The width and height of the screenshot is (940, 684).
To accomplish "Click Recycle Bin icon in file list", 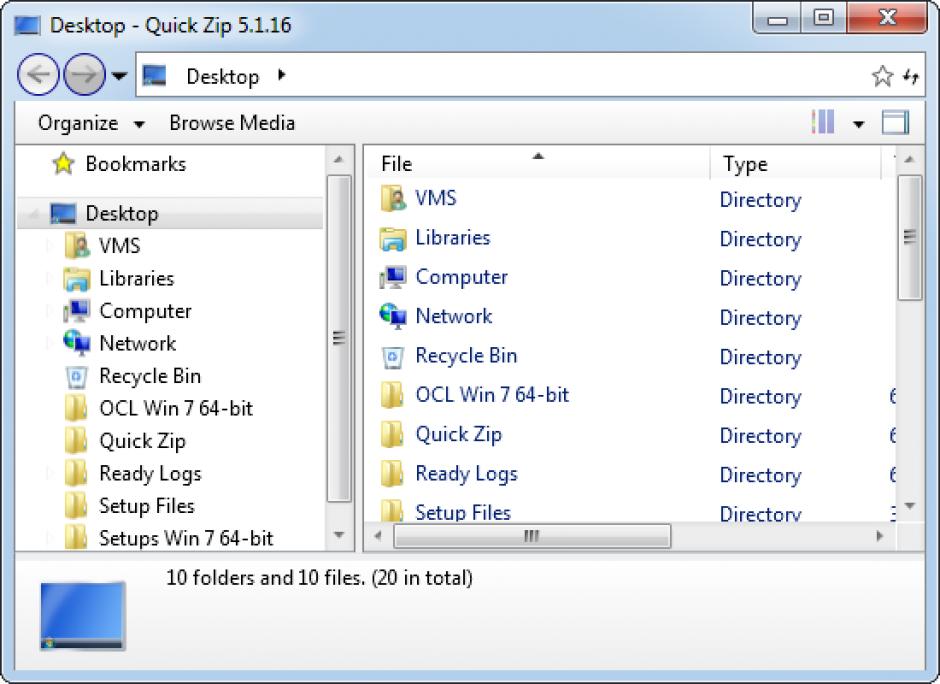I will tap(392, 357).
